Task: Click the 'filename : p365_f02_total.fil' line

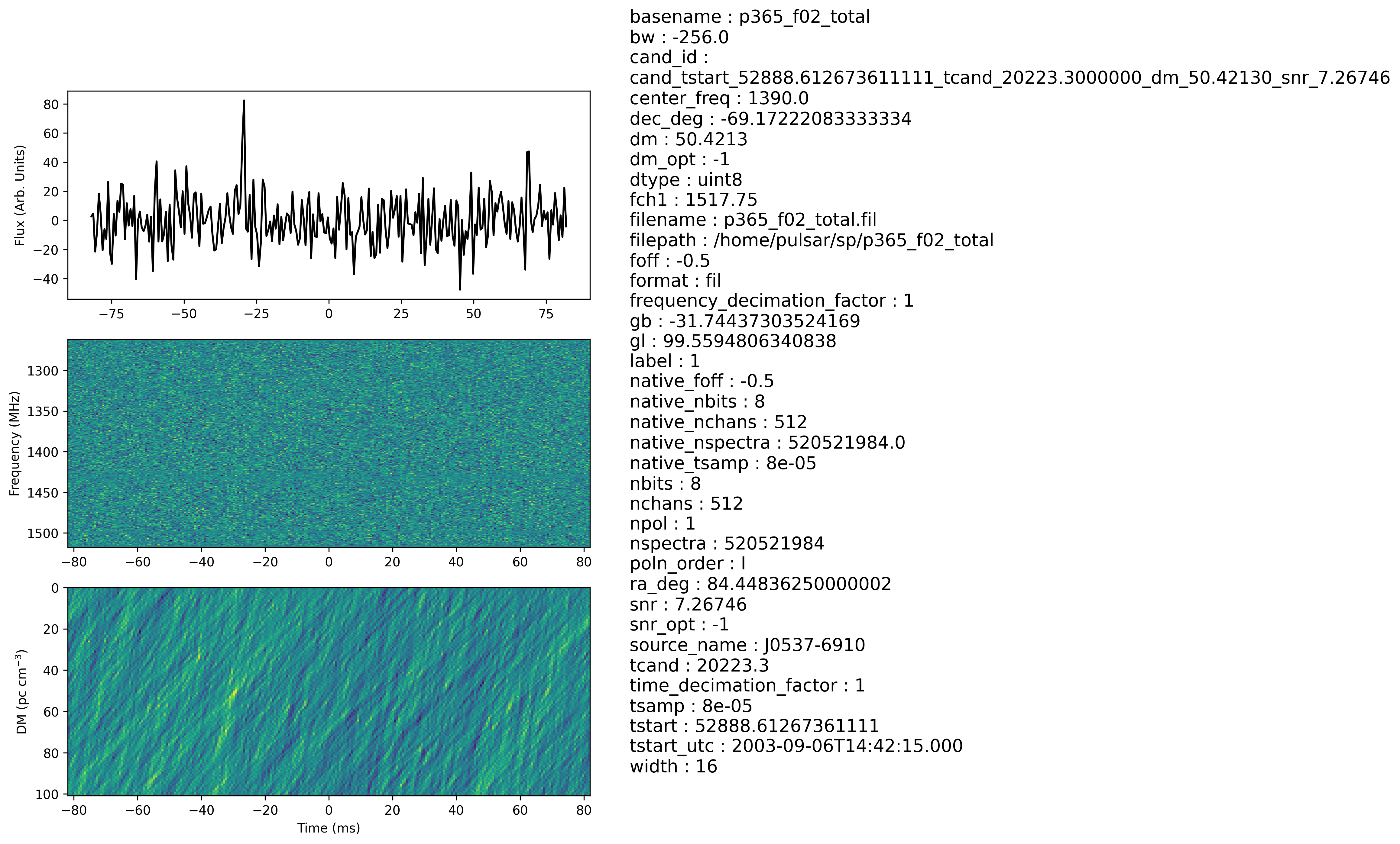Action: point(753,220)
